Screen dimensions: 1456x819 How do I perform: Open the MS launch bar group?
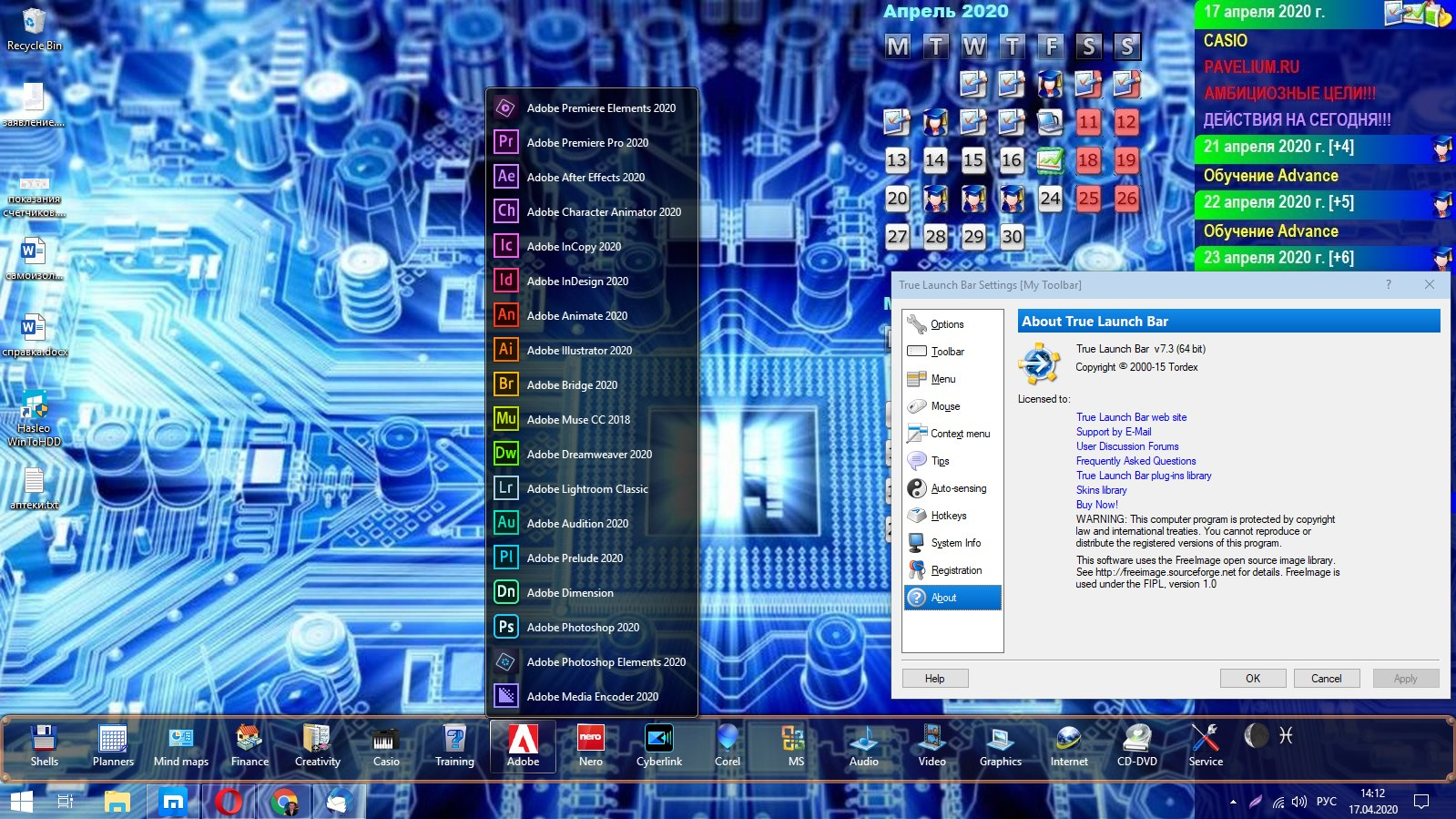coord(796,746)
